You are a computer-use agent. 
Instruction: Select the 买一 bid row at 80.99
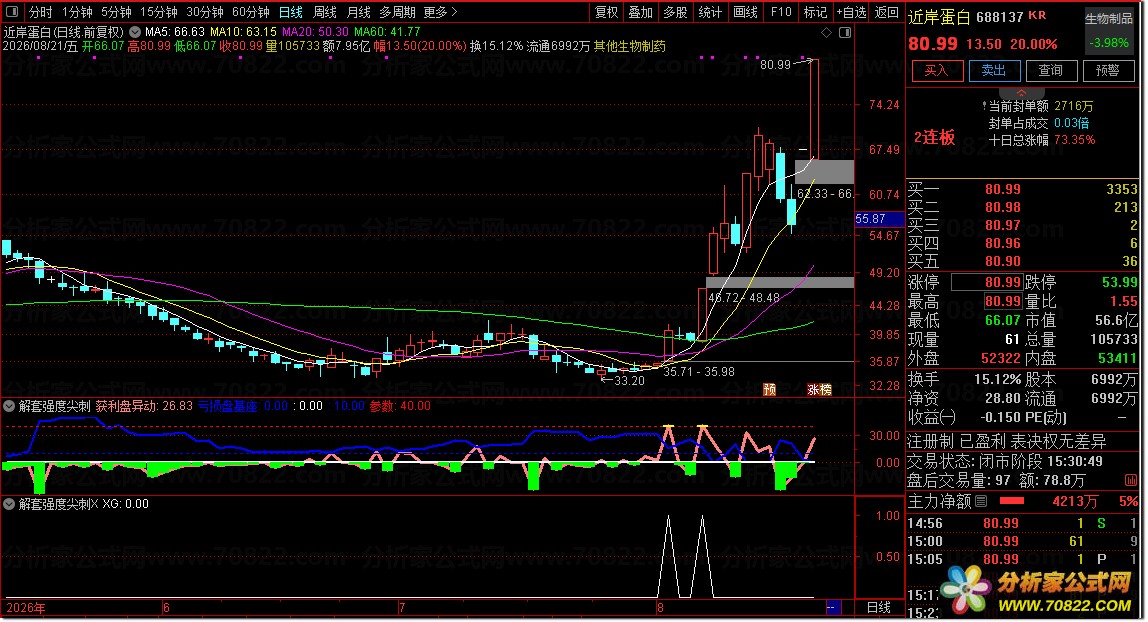point(1023,189)
